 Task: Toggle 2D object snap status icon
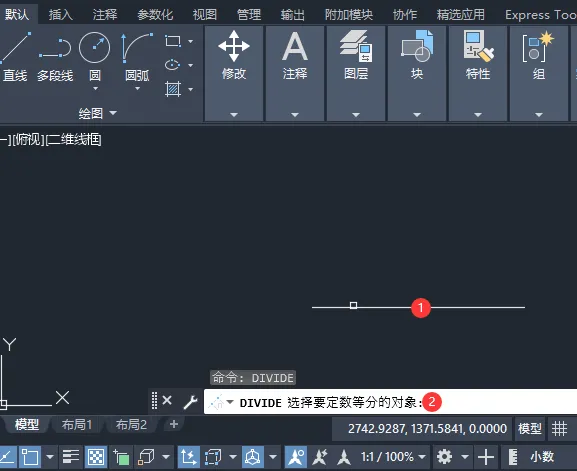tap(29, 457)
